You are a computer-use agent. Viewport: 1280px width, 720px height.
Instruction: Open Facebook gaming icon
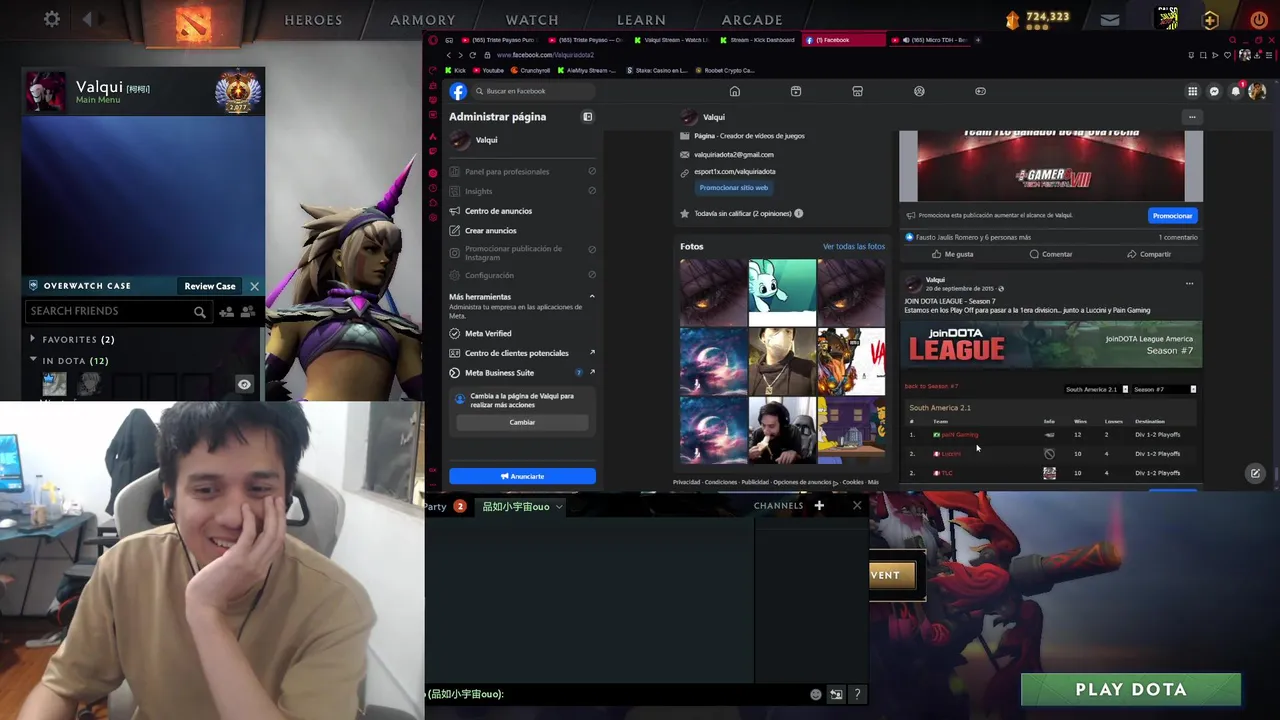(x=980, y=91)
